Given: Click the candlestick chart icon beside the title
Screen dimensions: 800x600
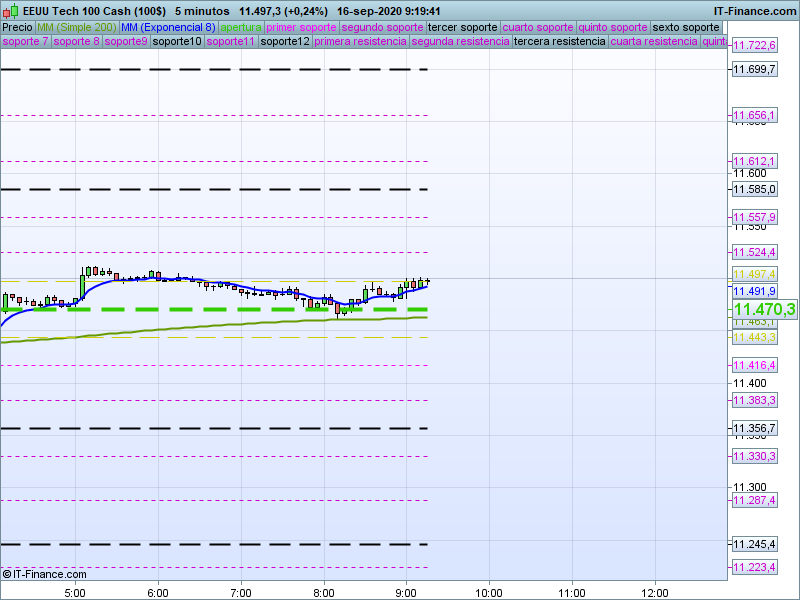Looking at the screenshot, I should 11,10.
